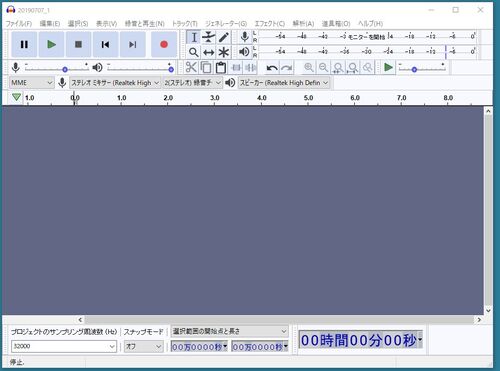500x371 pixels.
Task: Click the vertical scrollbar up arrow
Action: (488, 111)
